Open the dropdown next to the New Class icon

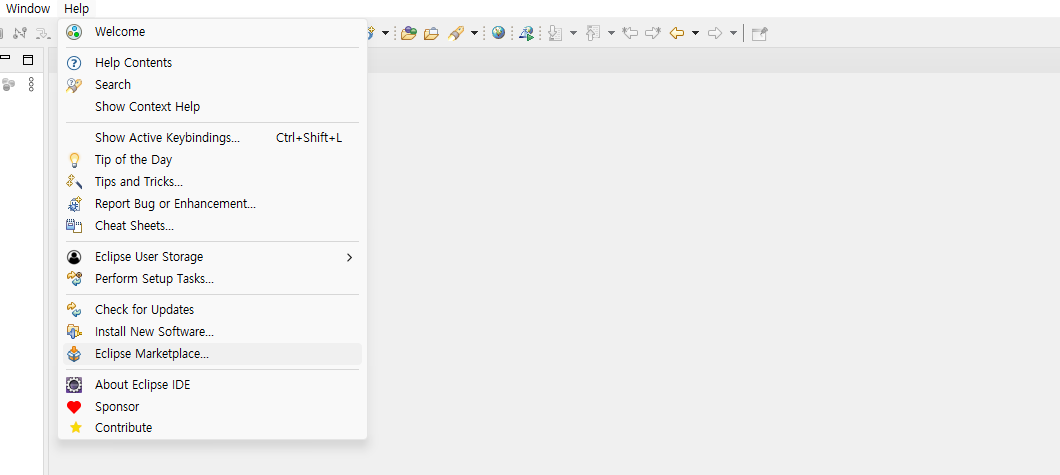[x=385, y=33]
